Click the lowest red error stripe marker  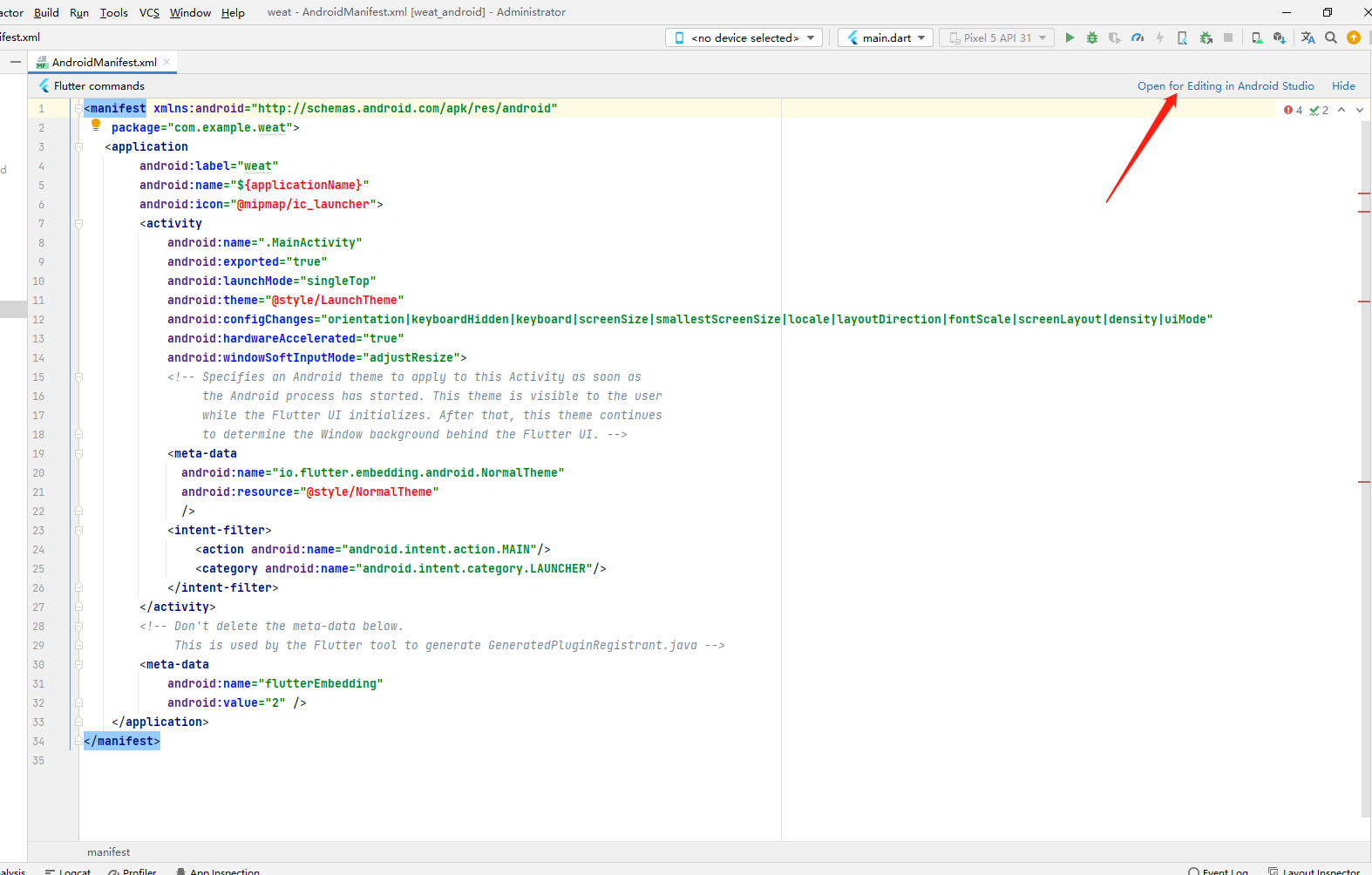1364,481
